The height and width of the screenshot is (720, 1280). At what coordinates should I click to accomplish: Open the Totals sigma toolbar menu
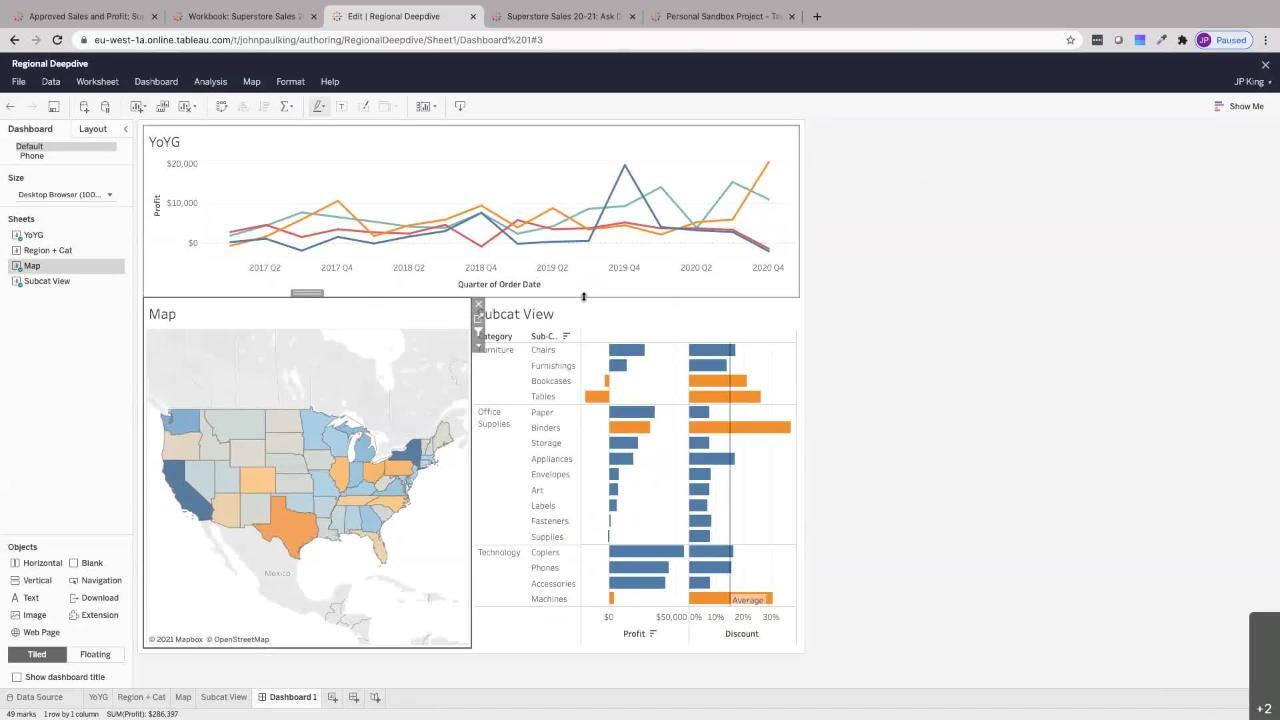coord(287,106)
